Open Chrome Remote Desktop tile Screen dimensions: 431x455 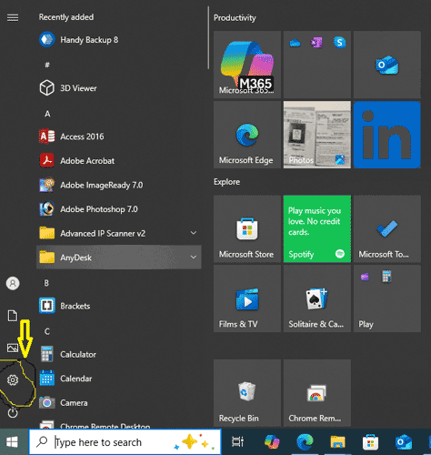317,393
